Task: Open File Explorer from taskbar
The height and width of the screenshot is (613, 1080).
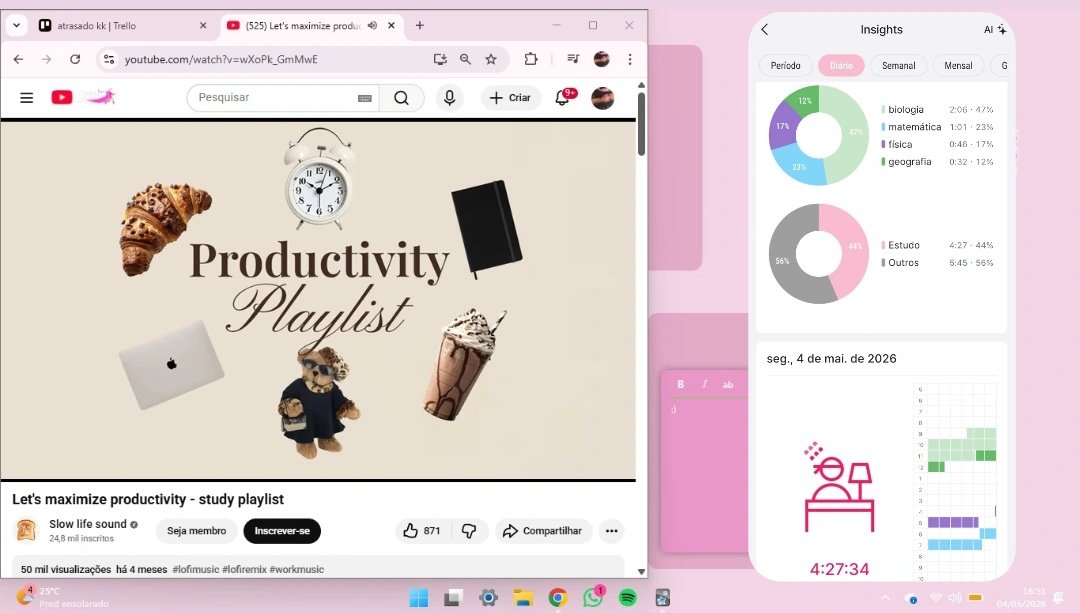Action: coord(523,597)
